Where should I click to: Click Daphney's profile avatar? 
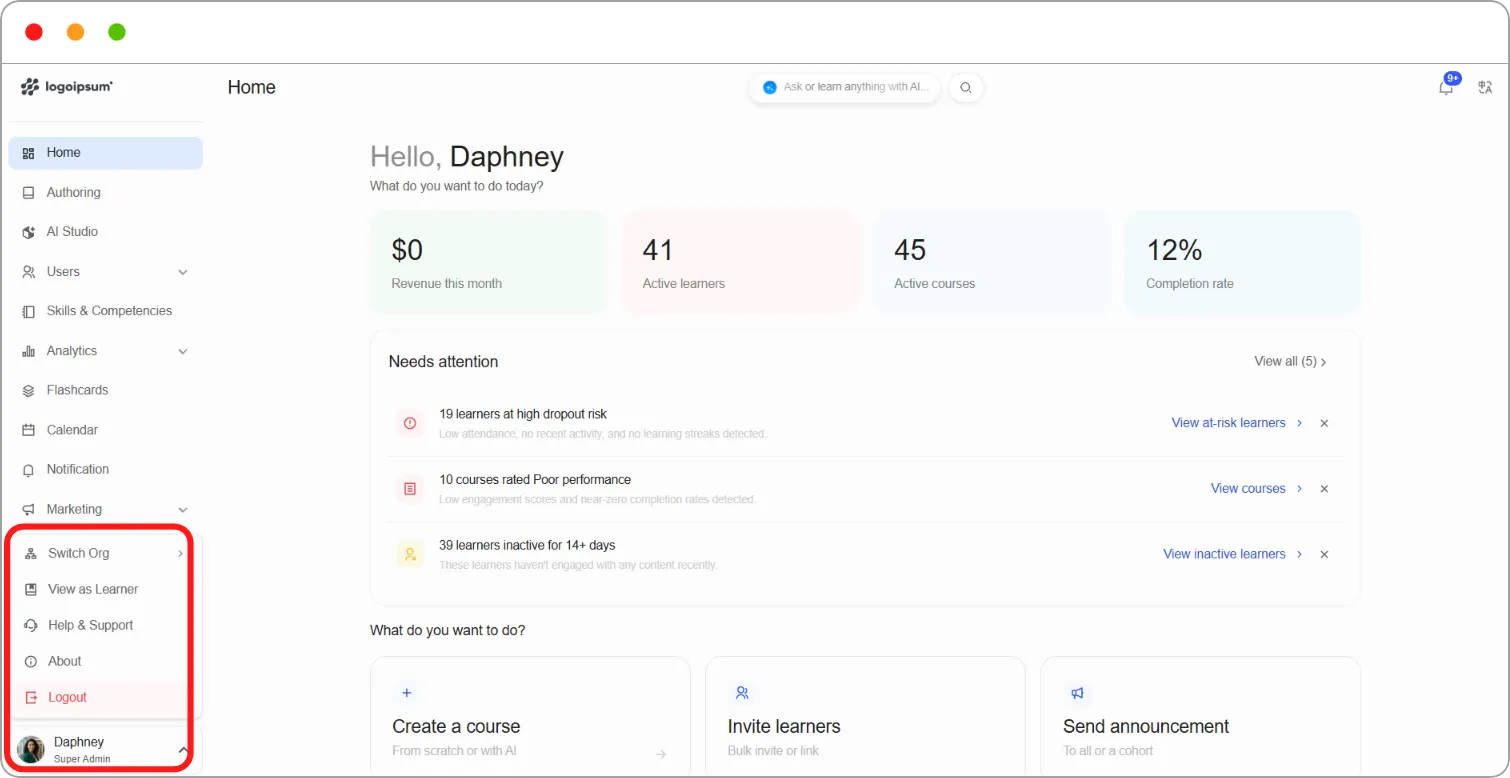tap(31, 750)
